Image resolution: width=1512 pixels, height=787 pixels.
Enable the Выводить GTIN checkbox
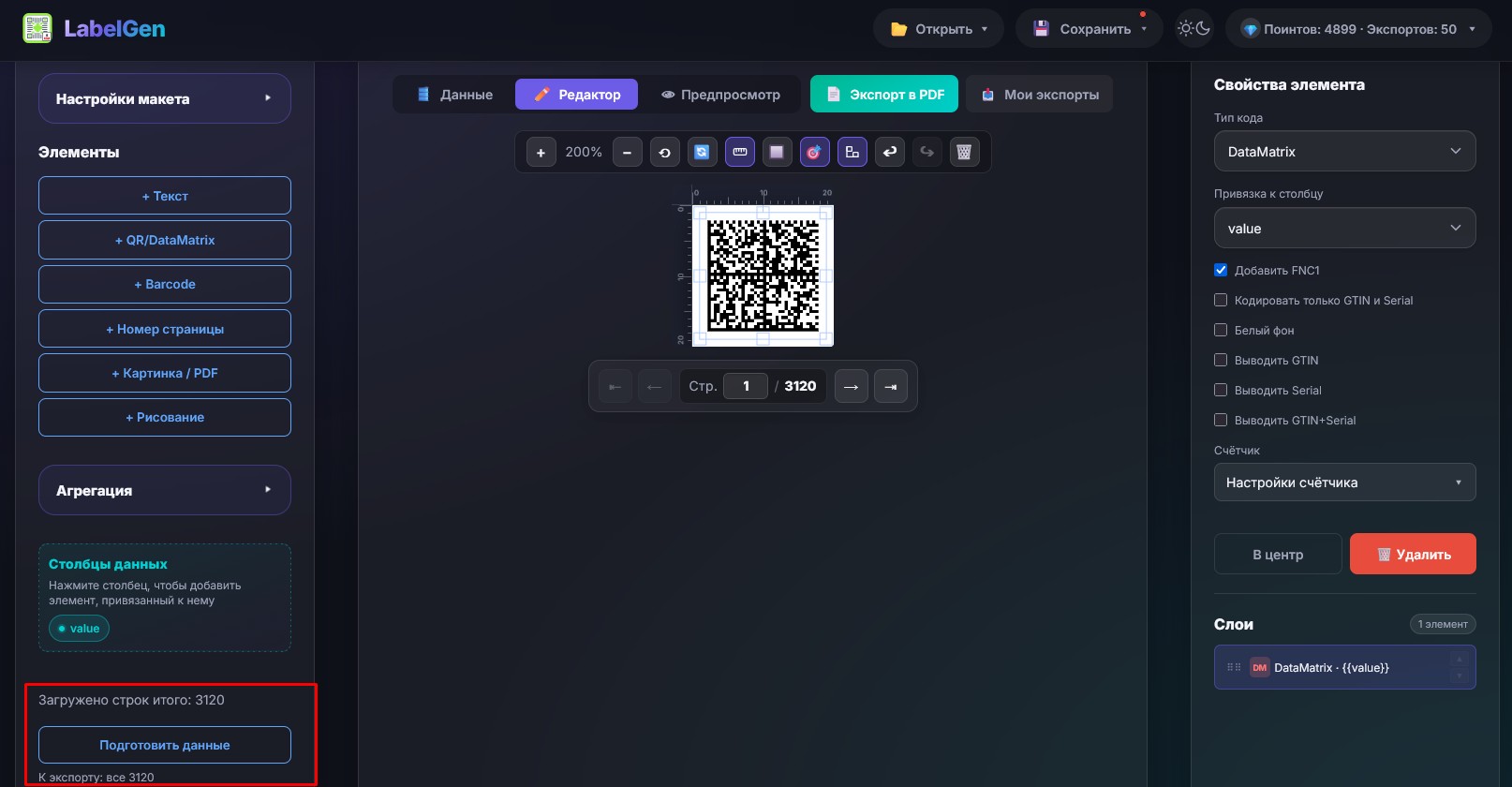pos(1221,360)
